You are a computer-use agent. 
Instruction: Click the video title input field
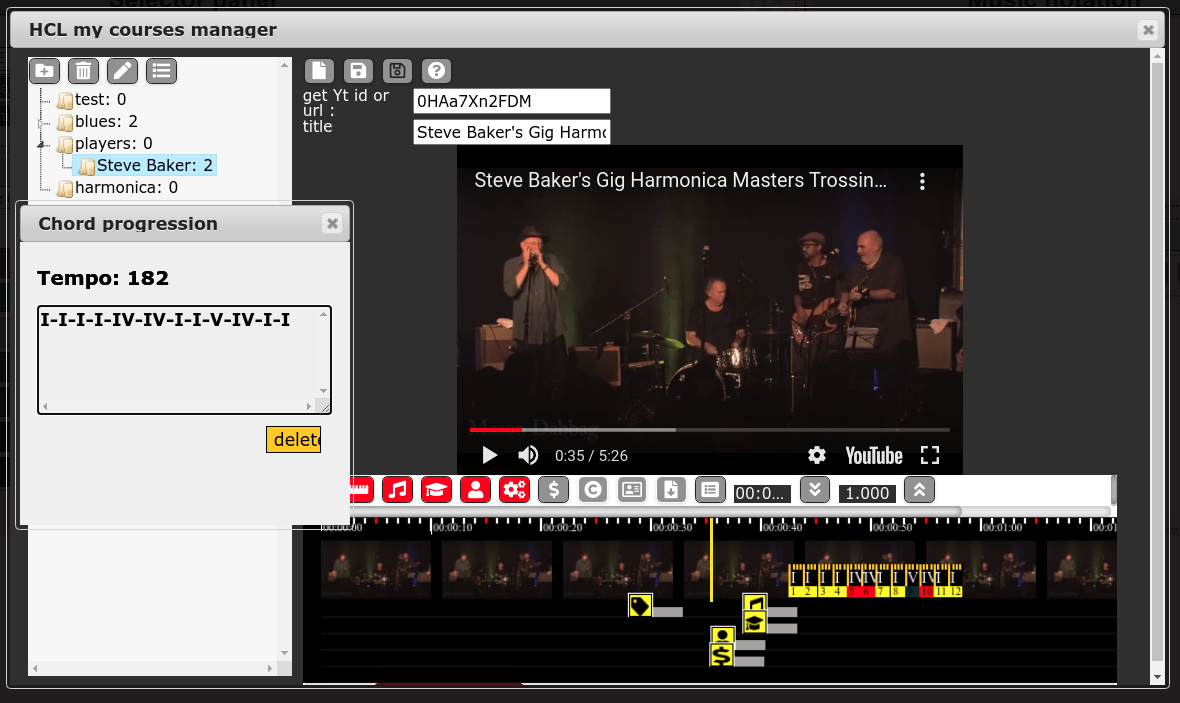[512, 132]
